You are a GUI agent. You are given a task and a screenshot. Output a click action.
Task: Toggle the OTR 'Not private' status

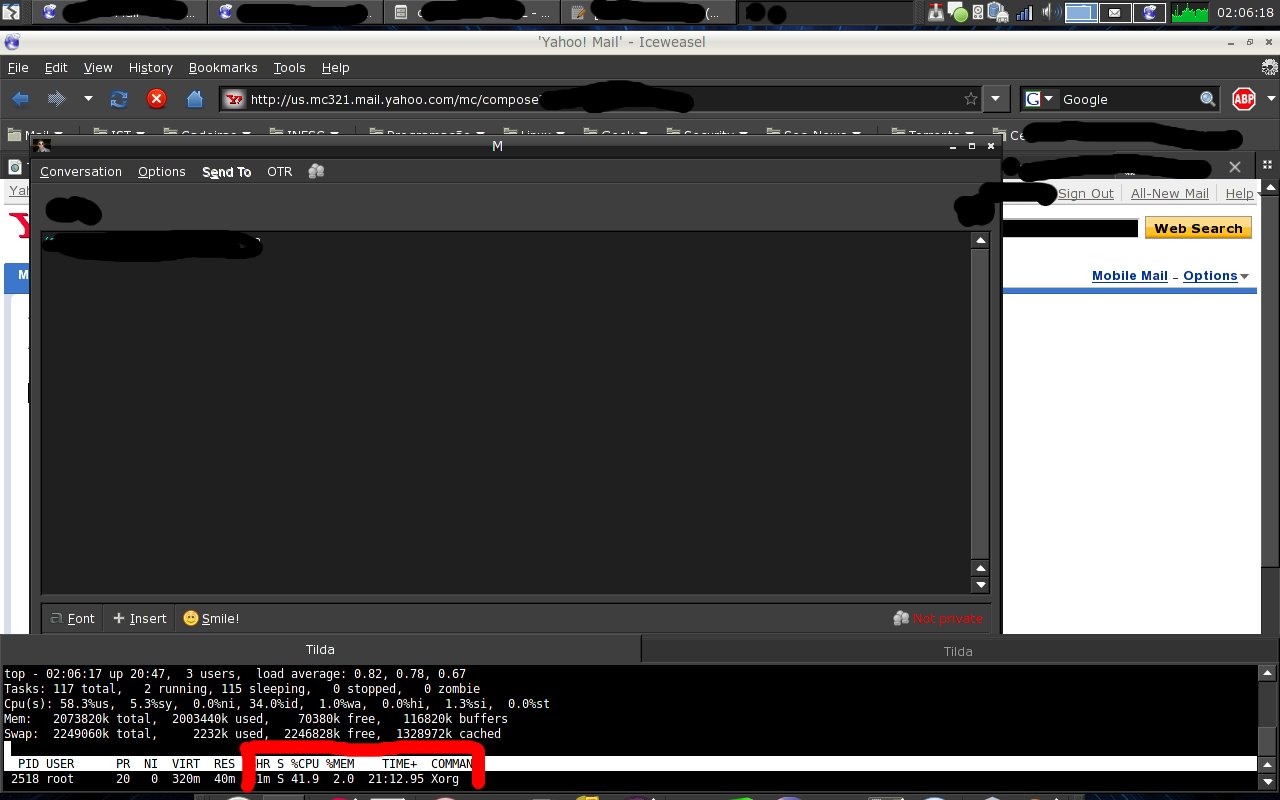pyautogui.click(x=938, y=618)
